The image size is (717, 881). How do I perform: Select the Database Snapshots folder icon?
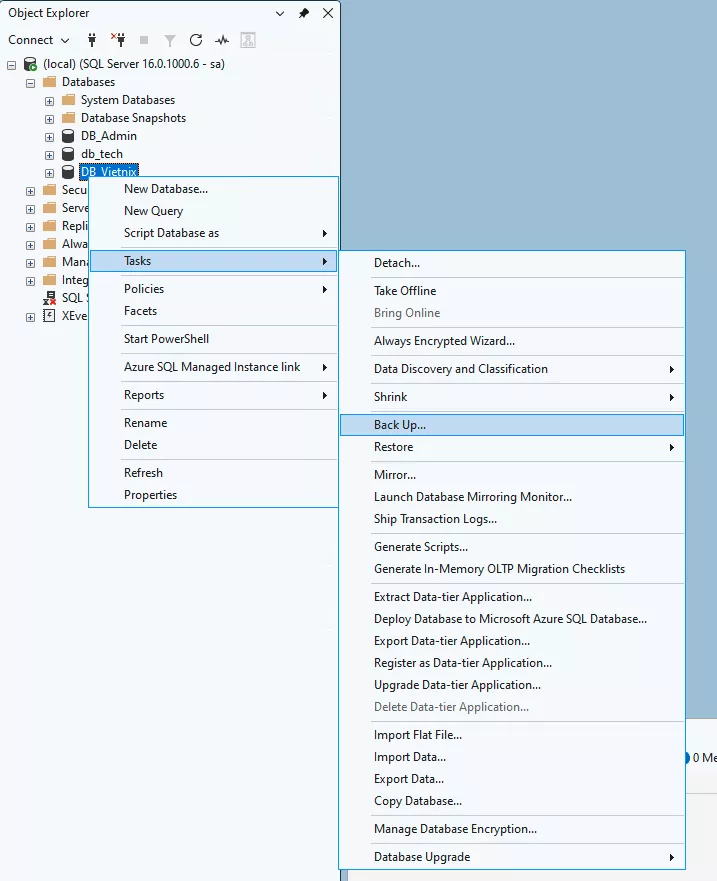click(69, 118)
